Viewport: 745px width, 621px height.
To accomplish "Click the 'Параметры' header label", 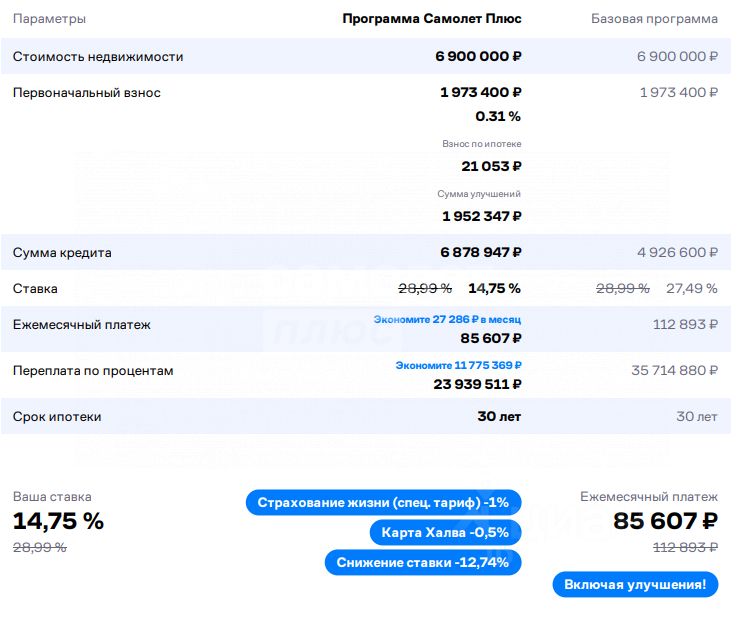I will (x=49, y=19).
